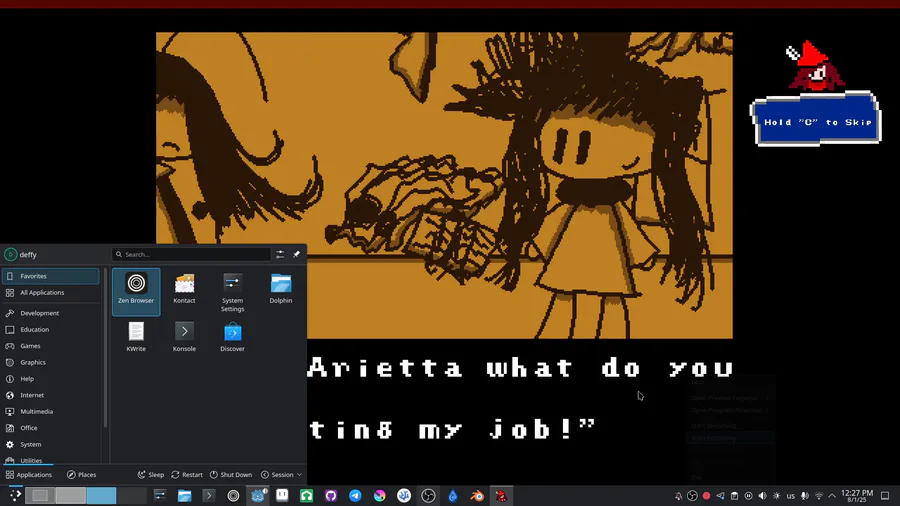
Task: Click the Shut Down button
Action: pos(231,474)
